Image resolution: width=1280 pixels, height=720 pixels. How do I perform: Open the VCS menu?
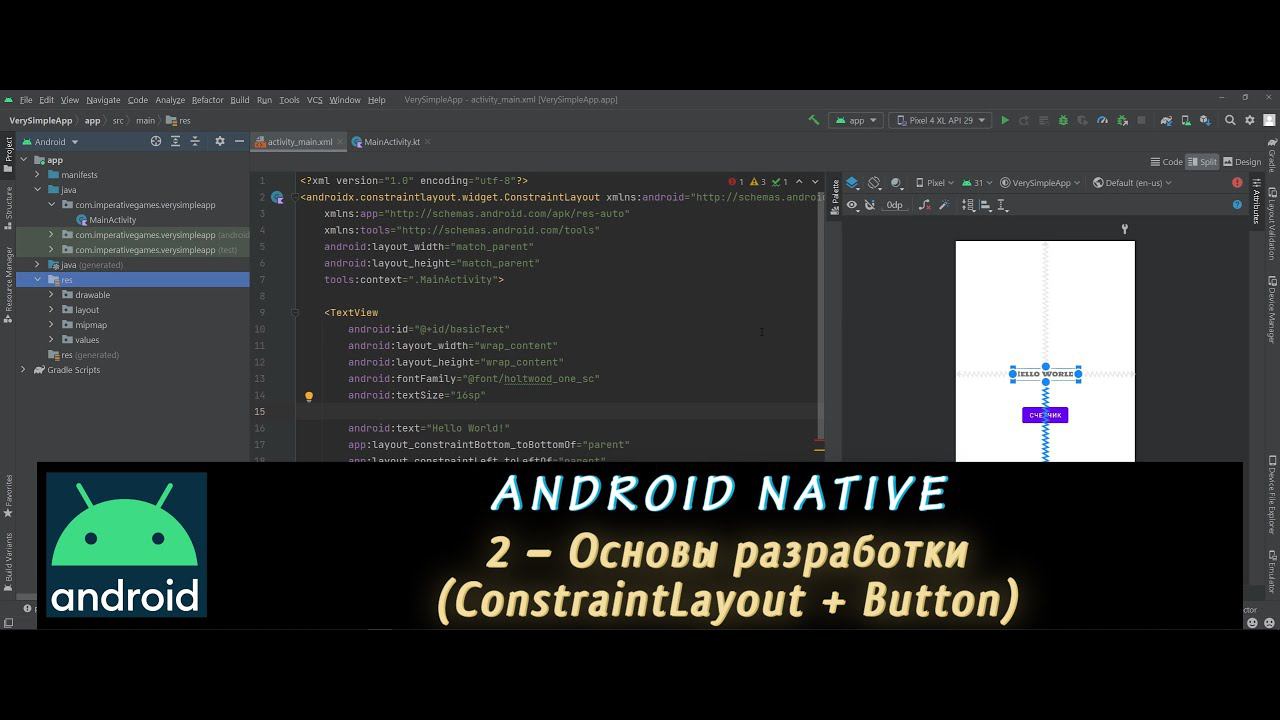point(314,100)
